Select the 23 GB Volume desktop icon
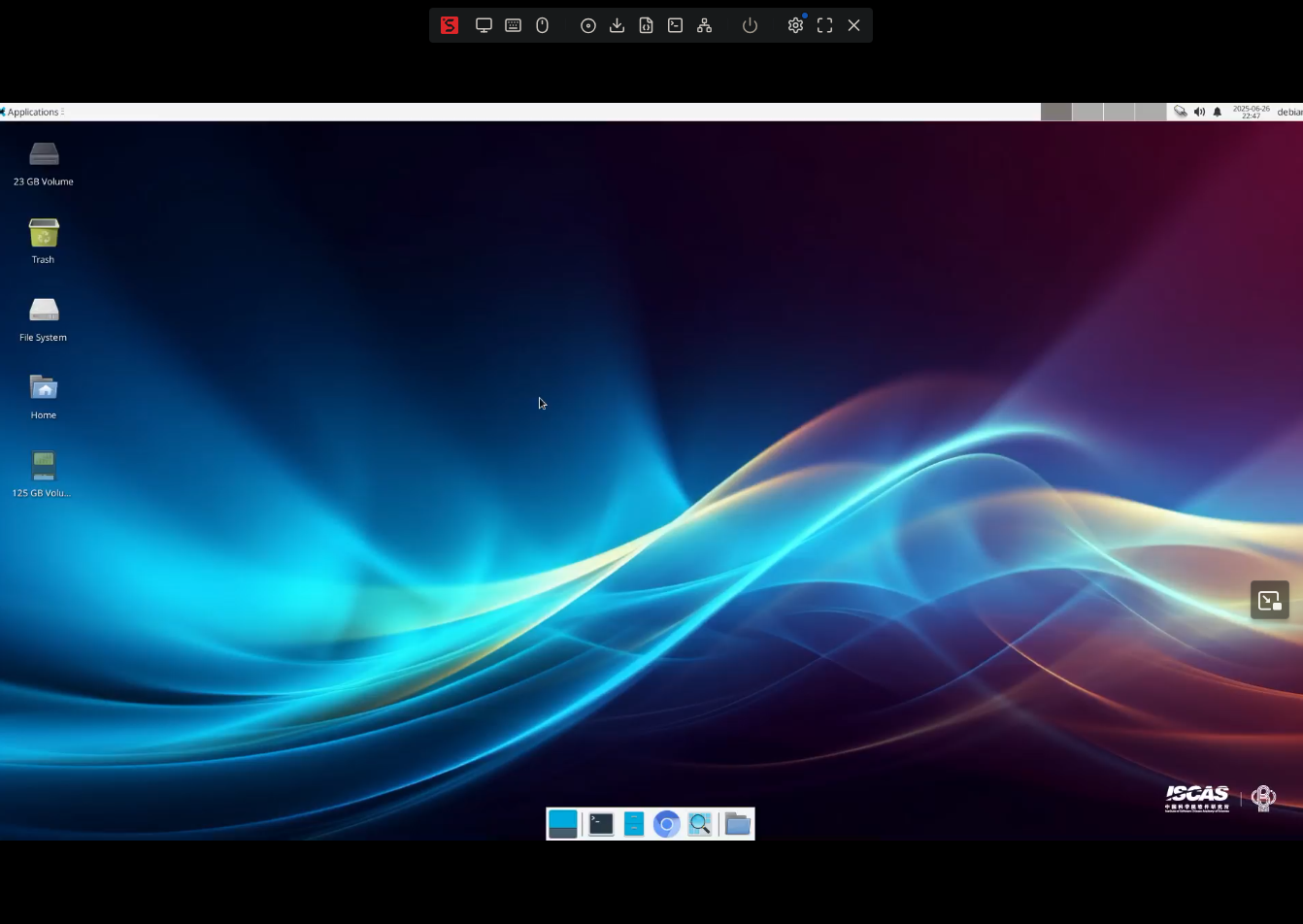The image size is (1303, 924). click(44, 163)
